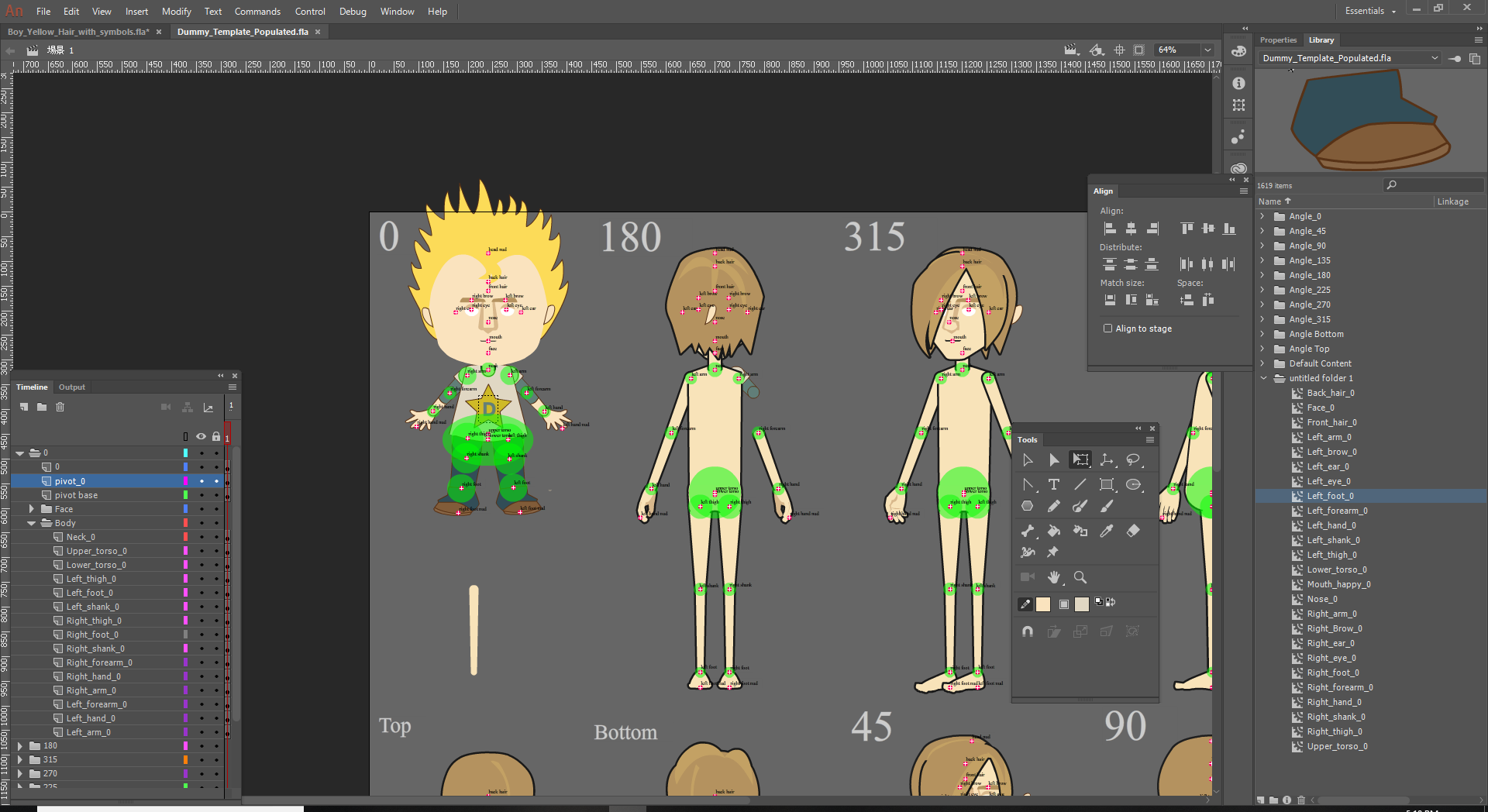Expand Angle_180 library folder
Viewport: 1488px width, 812px height.
click(1262, 275)
